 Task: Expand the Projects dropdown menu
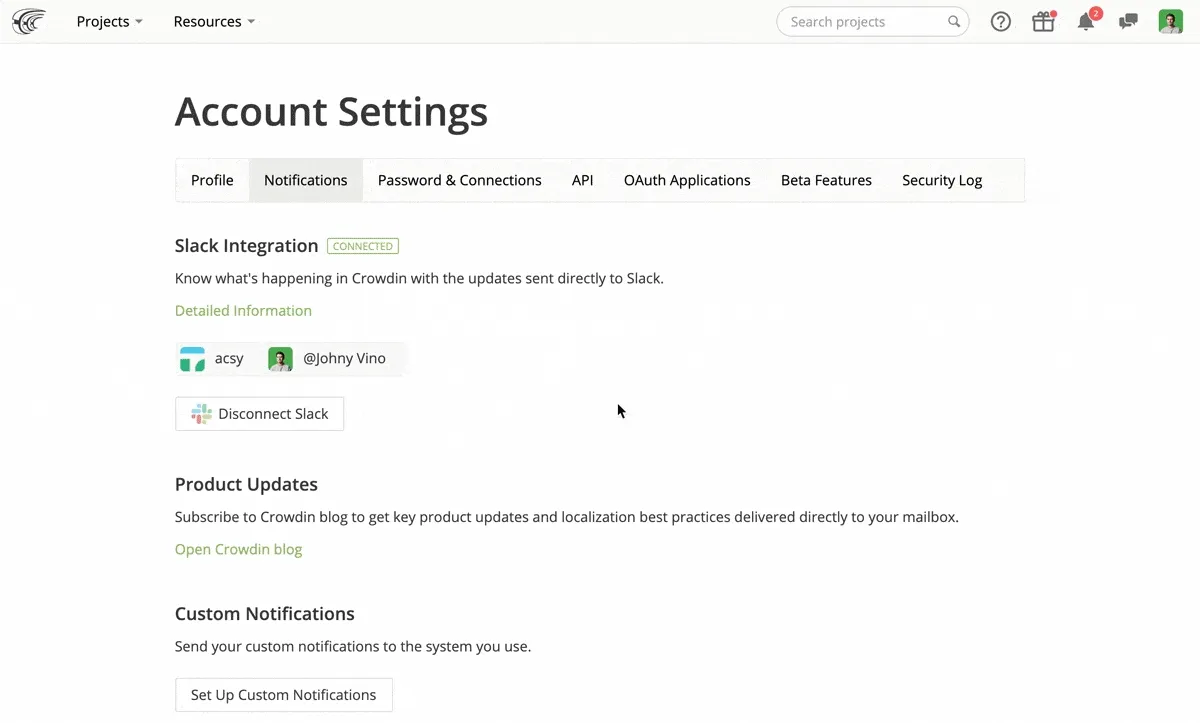pyautogui.click(x=109, y=22)
